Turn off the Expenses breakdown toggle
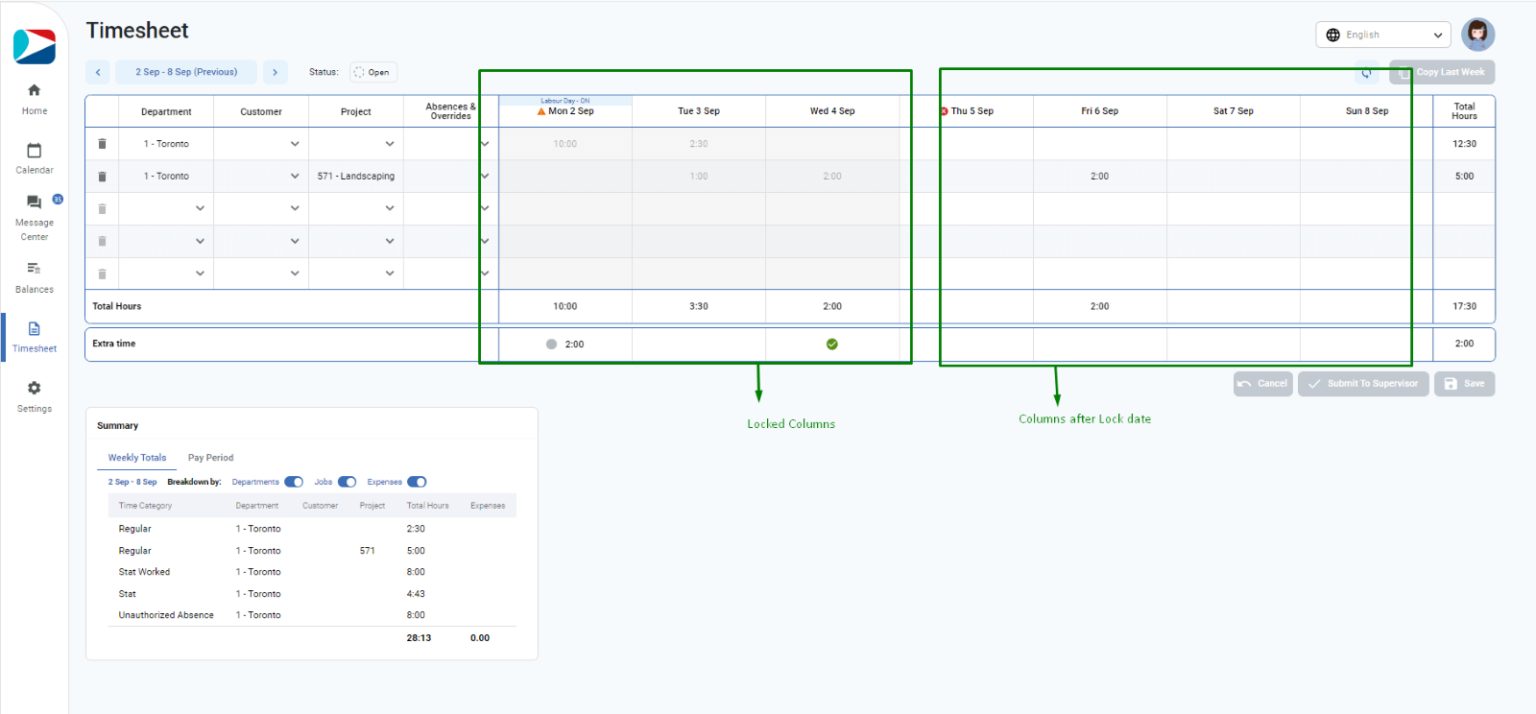 point(417,481)
